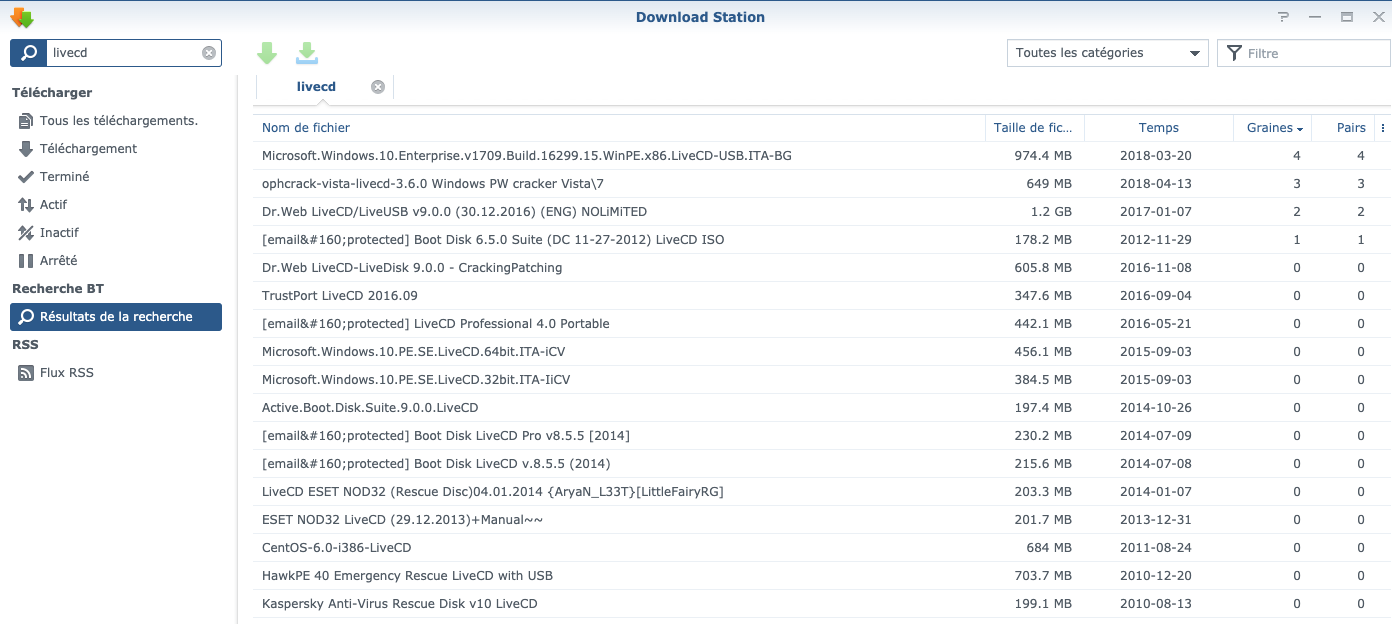Open Tous les téléchargements list
Viewport: 1392px width, 624px height.
coord(116,121)
